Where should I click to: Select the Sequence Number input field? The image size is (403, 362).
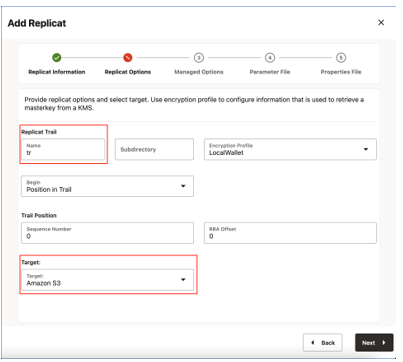[x=107, y=233]
